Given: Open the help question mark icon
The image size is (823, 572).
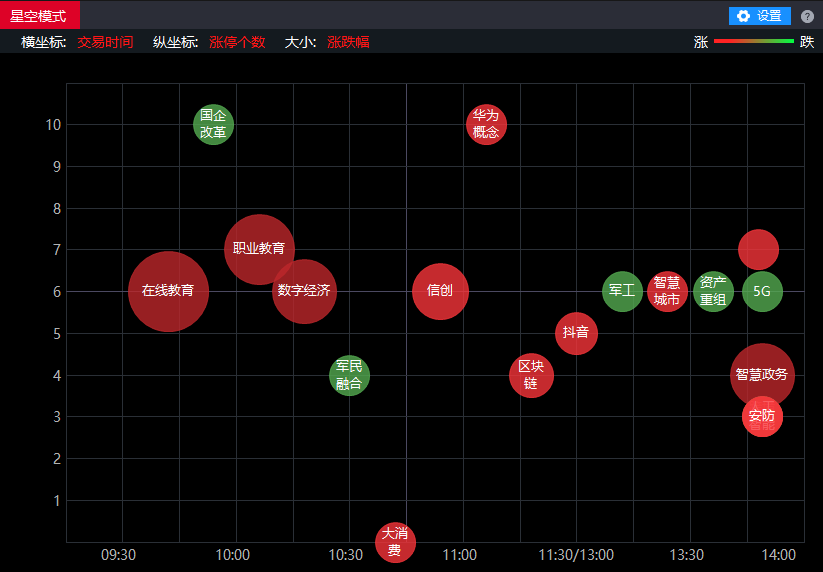Looking at the screenshot, I should click(x=807, y=16).
